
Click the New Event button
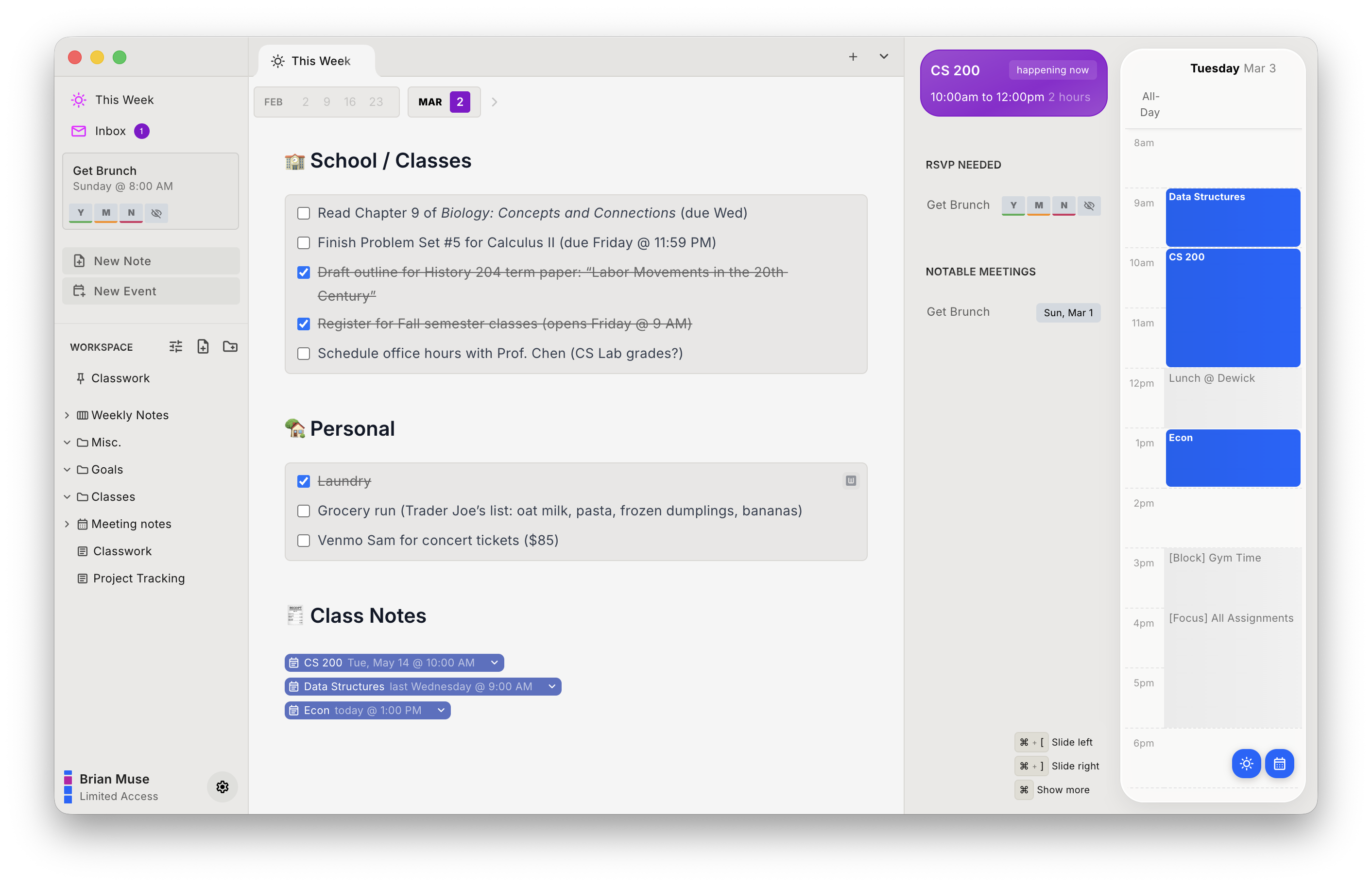tap(151, 290)
